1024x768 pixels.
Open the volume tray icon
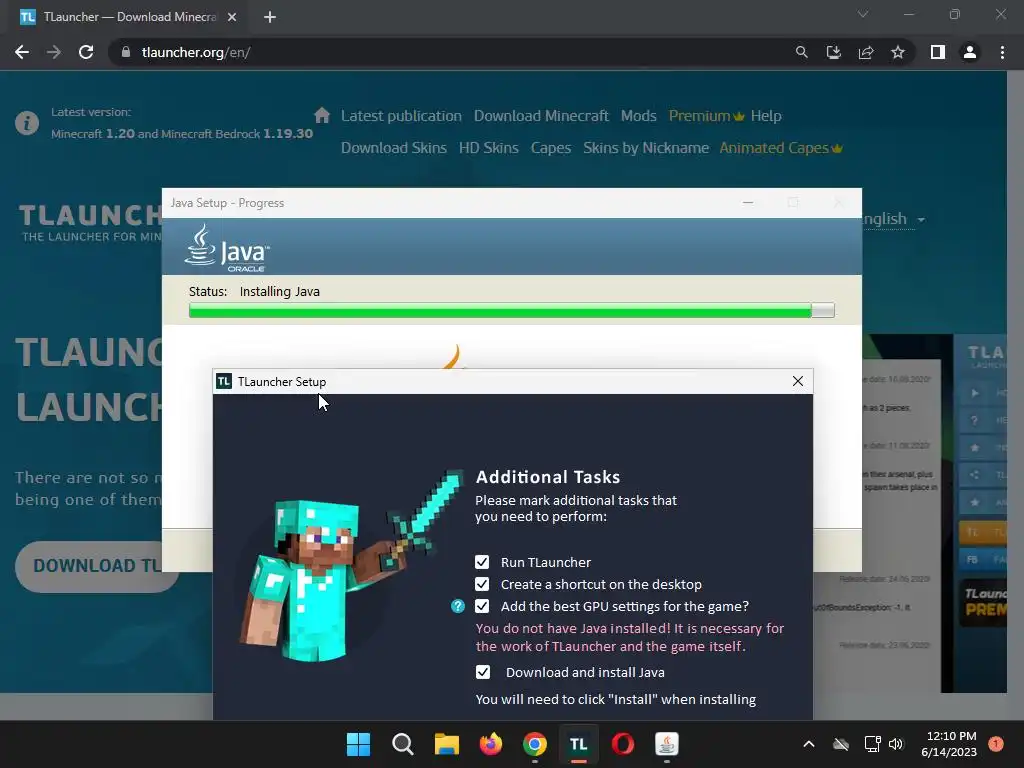coord(896,744)
